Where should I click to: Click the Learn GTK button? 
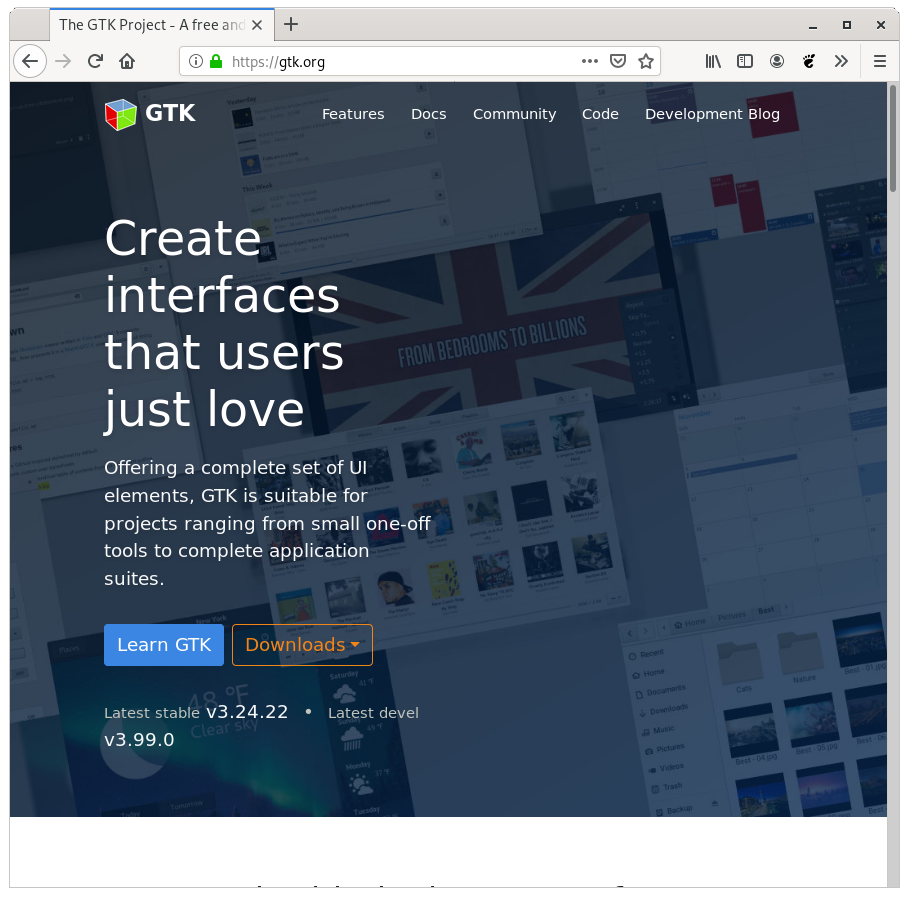tap(164, 645)
